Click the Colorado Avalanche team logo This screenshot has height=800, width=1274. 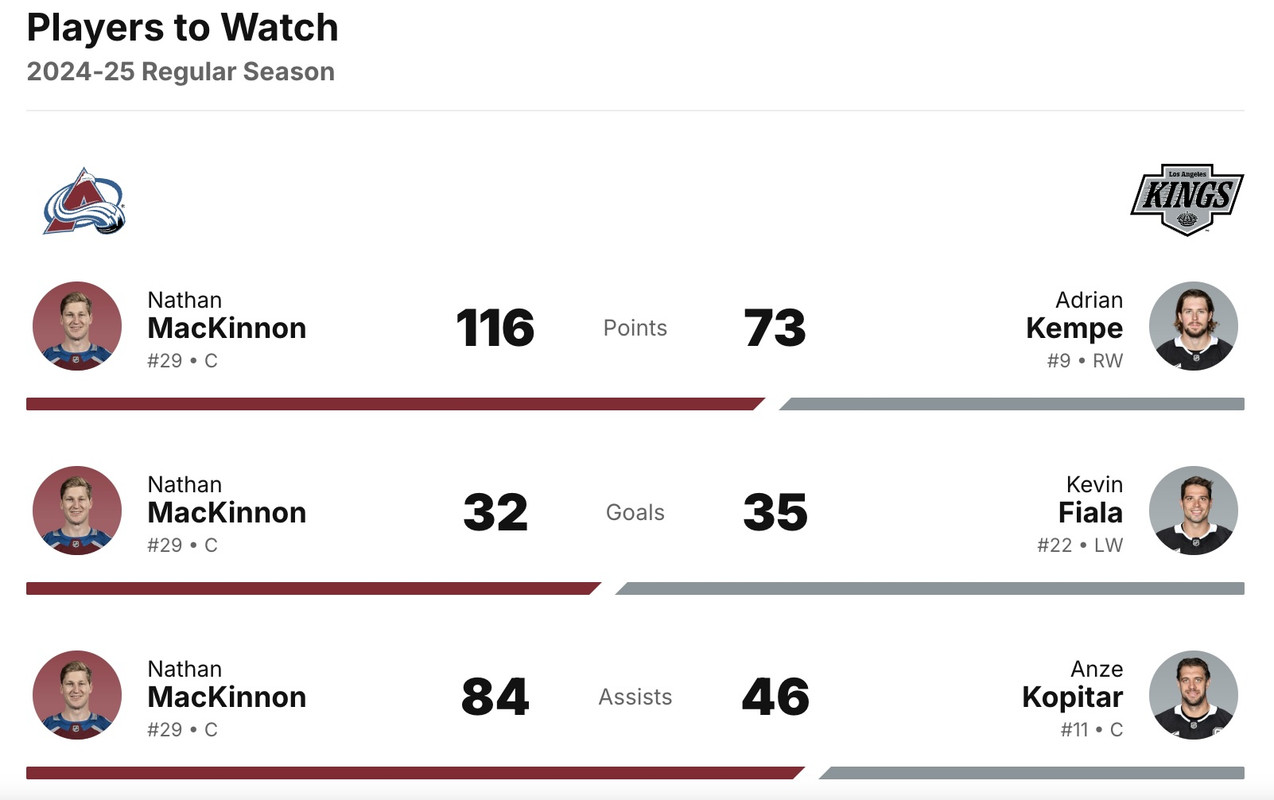(84, 201)
